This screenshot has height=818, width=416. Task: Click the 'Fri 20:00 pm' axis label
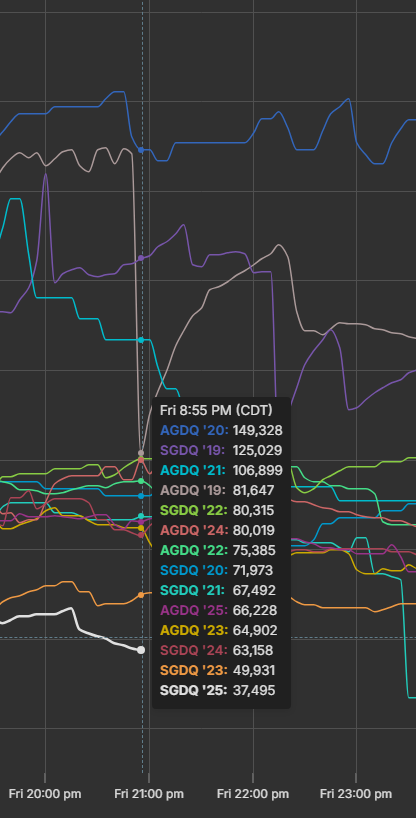click(45, 794)
